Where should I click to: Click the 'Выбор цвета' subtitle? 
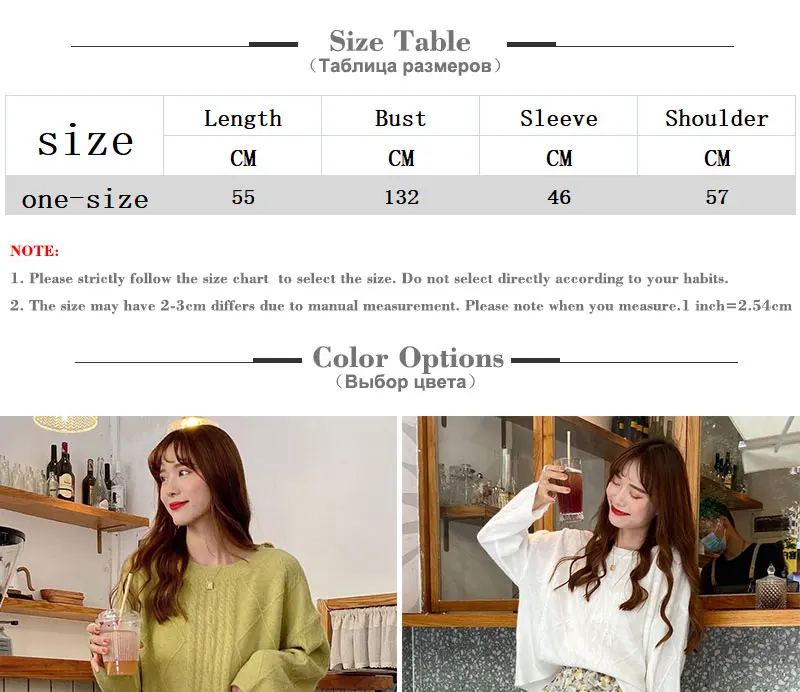[x=406, y=382]
